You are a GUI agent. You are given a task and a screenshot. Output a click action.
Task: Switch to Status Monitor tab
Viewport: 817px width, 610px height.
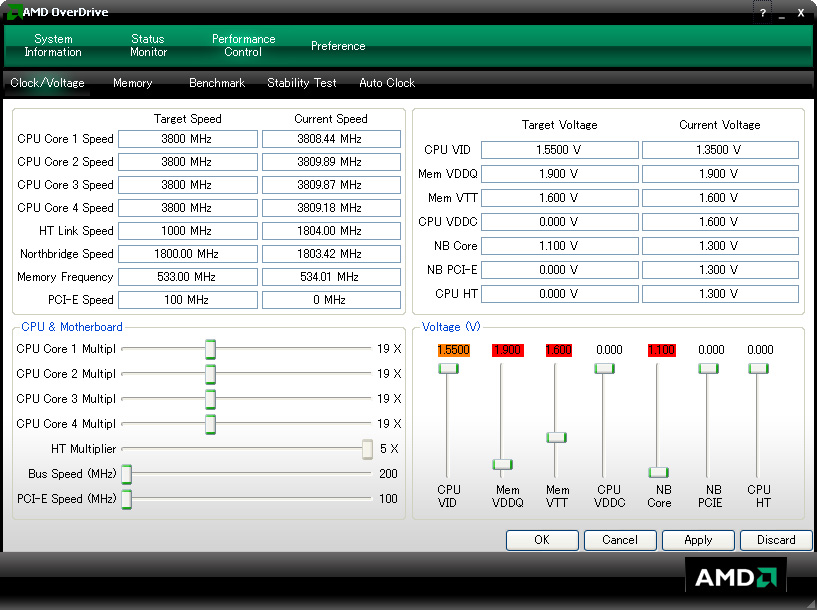click(148, 45)
